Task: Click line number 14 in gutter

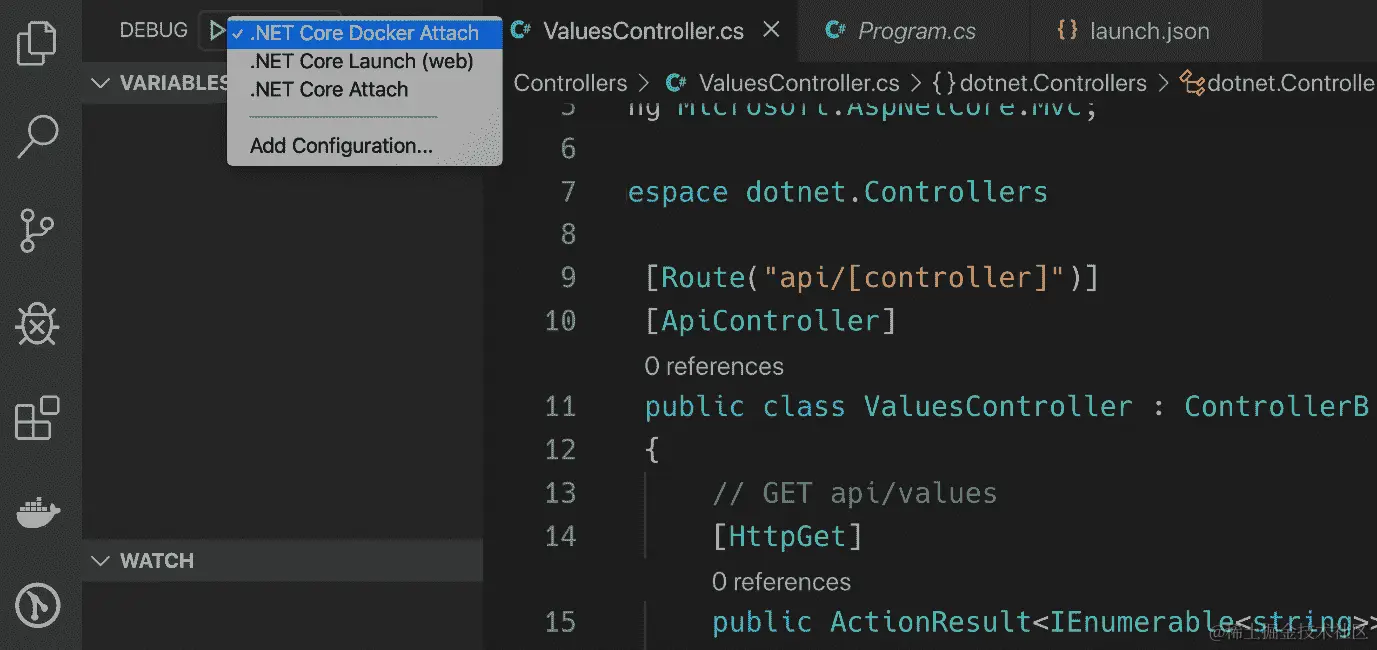Action: pos(560,536)
